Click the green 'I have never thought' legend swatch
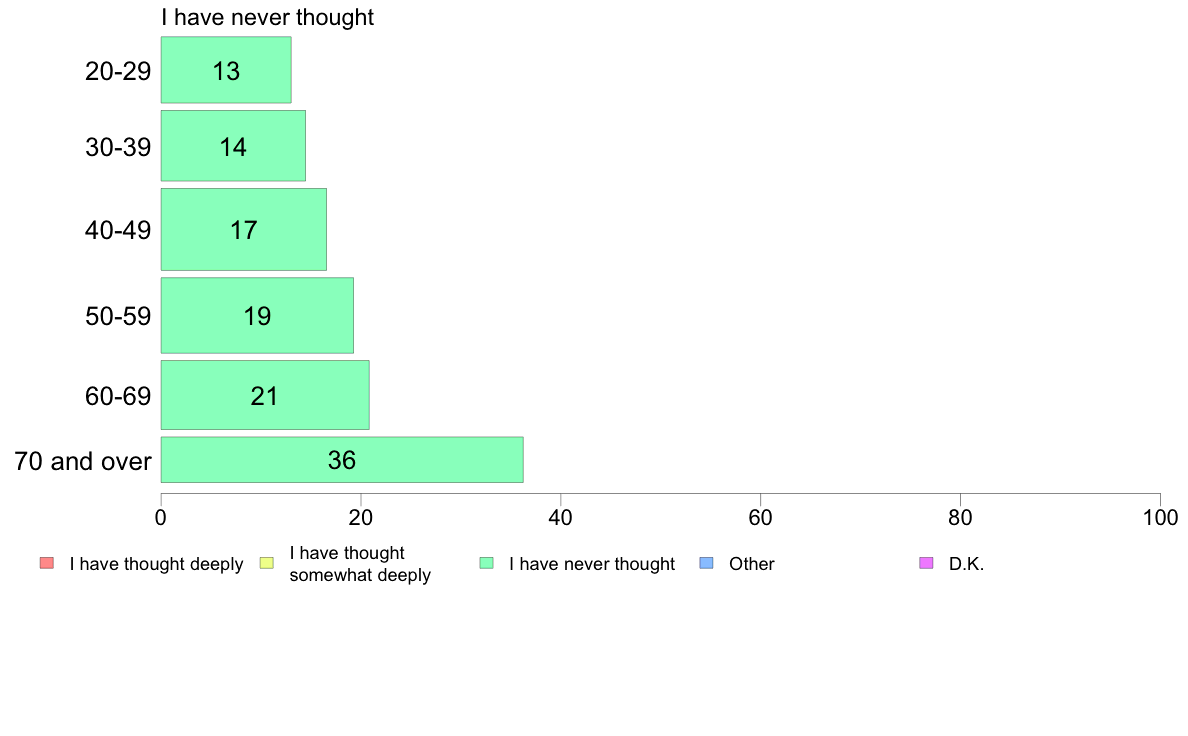Image resolution: width=1188 pixels, height=736 pixels. click(486, 563)
